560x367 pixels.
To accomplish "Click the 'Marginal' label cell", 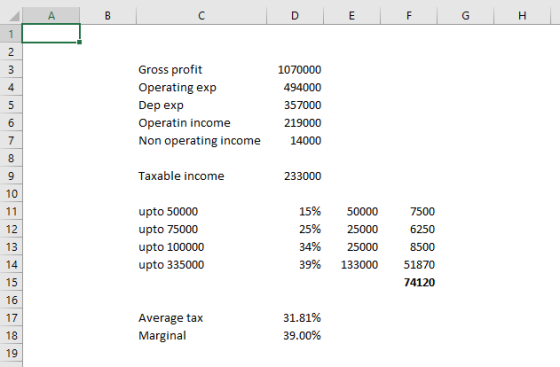I will [x=201, y=335].
